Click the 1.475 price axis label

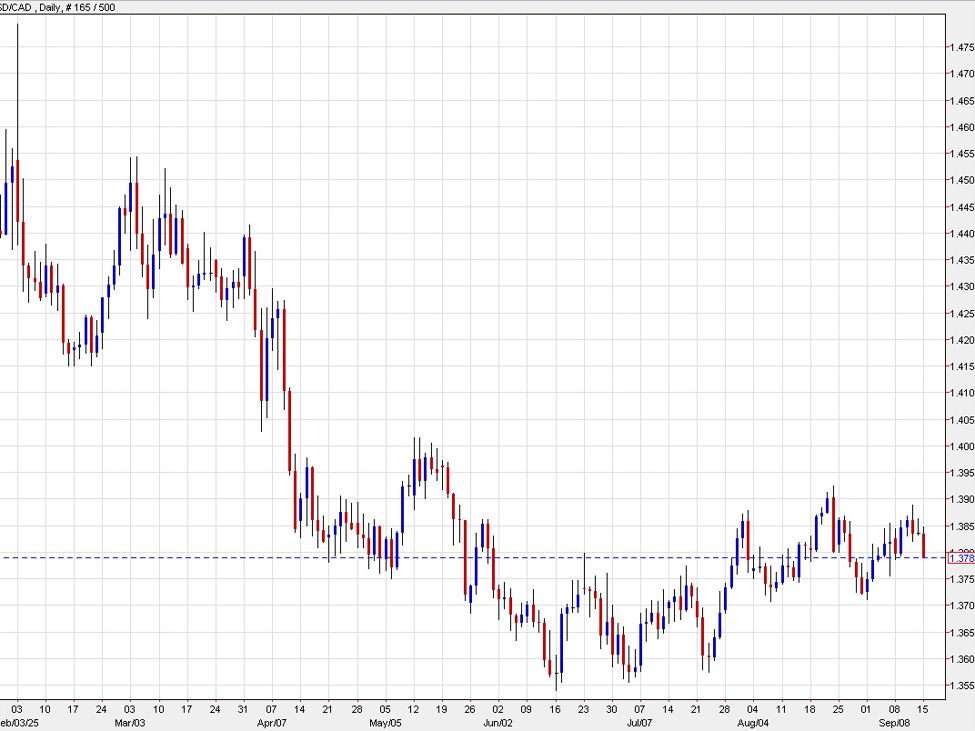click(x=959, y=47)
